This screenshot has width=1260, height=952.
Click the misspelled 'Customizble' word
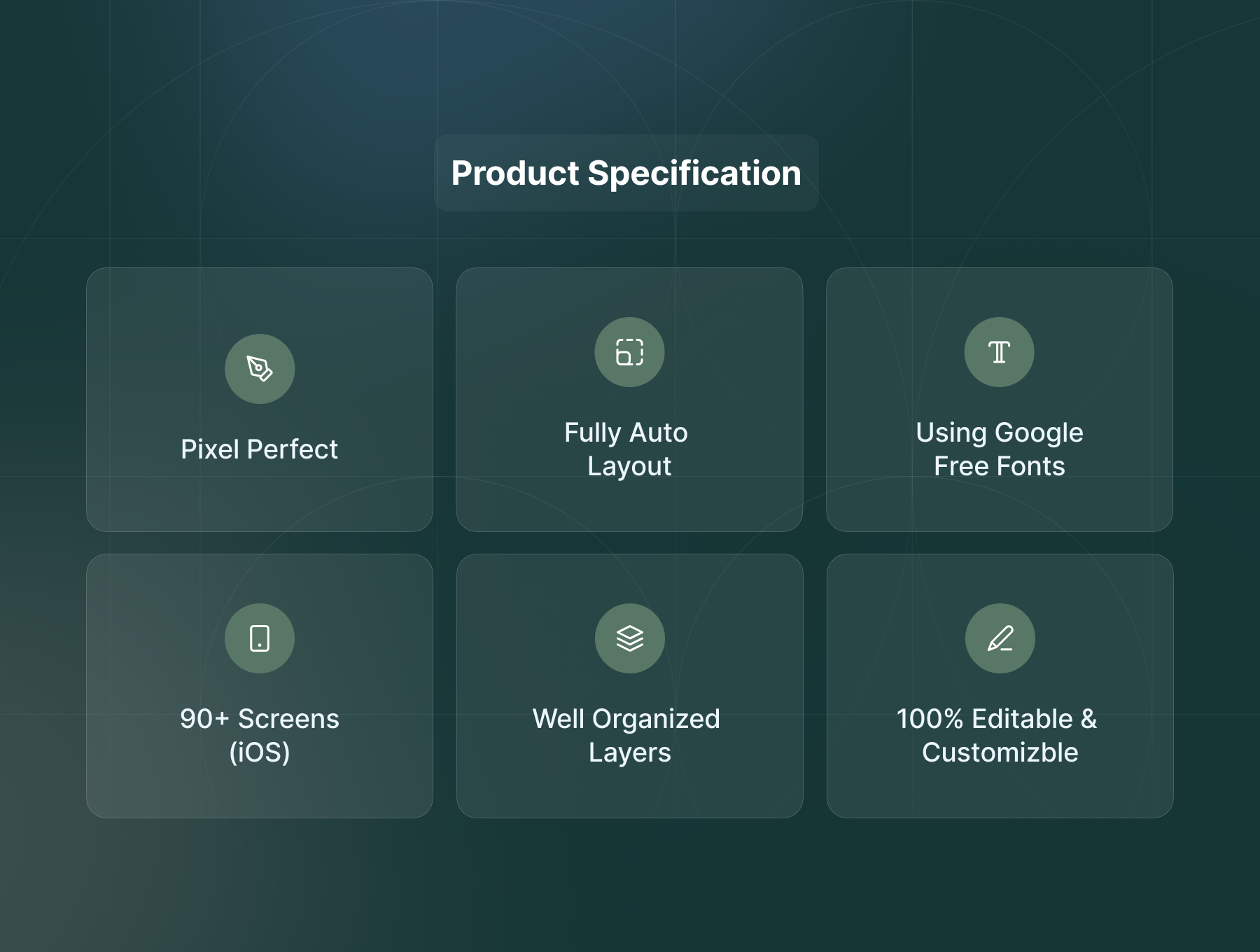pyautogui.click(x=1000, y=752)
